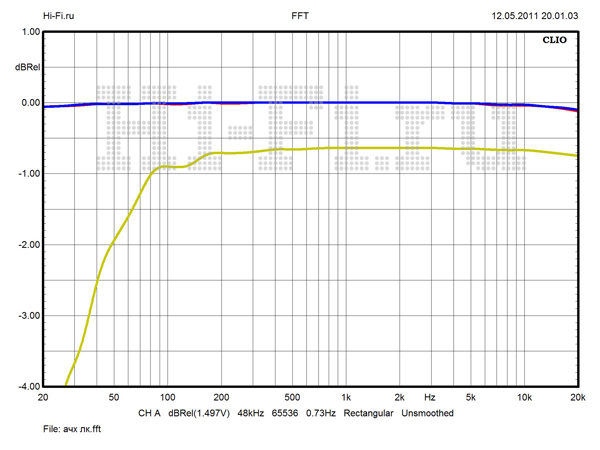Click the -2.00 y-axis label

point(27,245)
